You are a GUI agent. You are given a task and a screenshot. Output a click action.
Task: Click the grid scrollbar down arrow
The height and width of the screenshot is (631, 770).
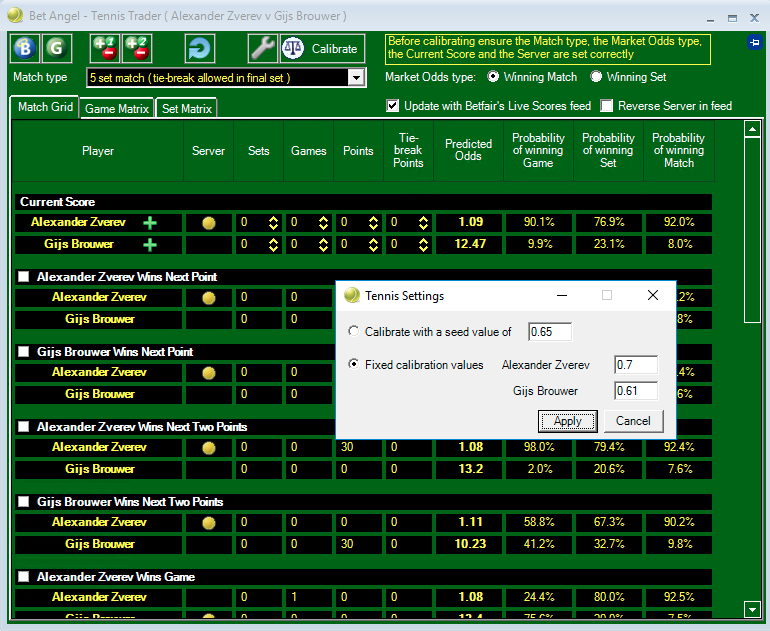[752, 609]
